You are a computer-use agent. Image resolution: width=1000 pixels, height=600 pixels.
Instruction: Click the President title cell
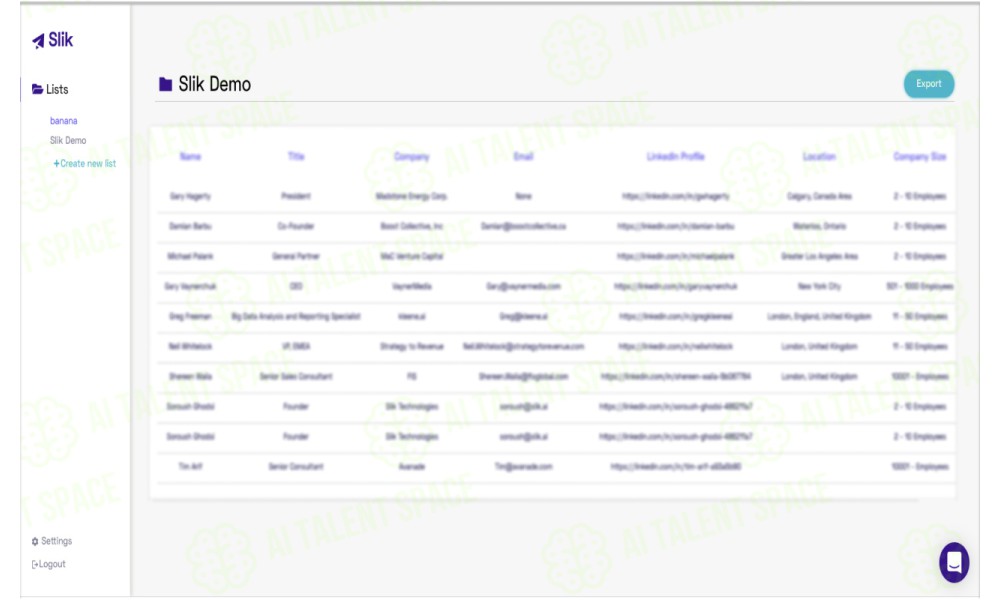pyautogui.click(x=296, y=196)
